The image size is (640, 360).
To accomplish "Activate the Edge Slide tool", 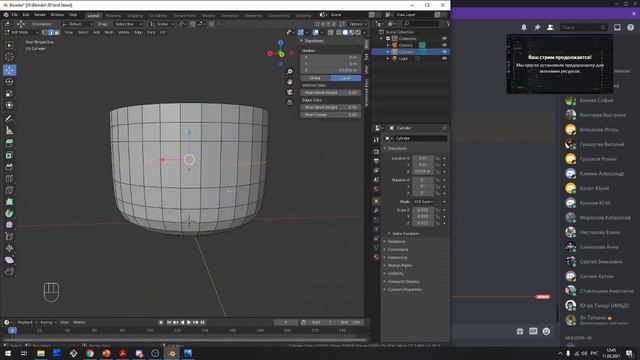I will tap(9, 236).
